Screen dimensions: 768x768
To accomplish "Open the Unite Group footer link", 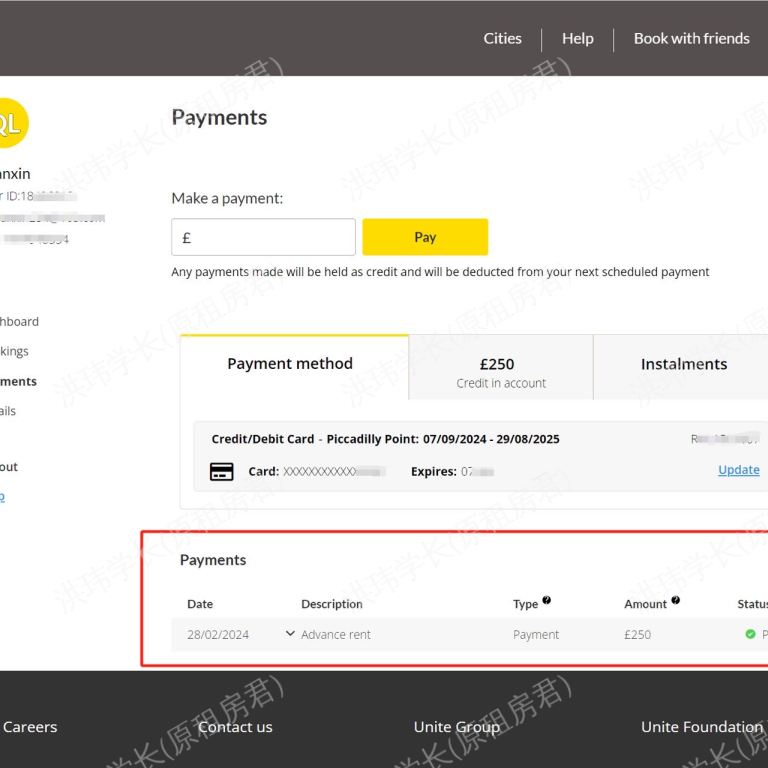I will point(456,727).
